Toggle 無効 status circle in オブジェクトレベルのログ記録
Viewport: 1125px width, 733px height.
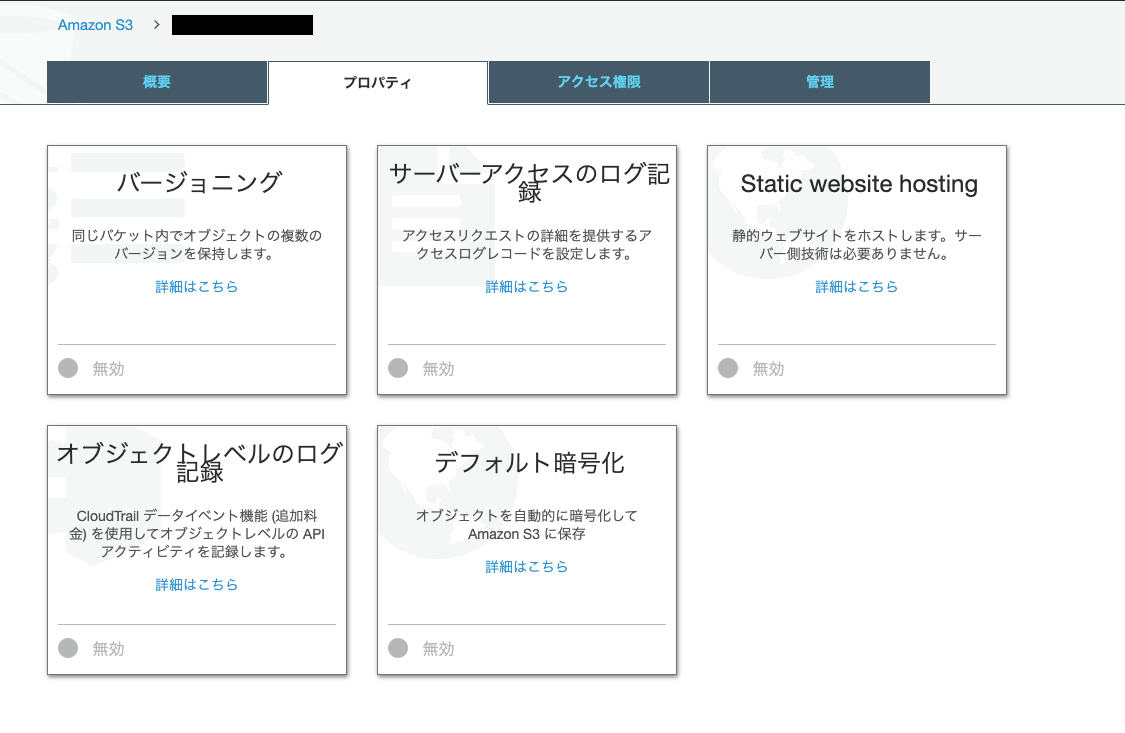(x=68, y=648)
